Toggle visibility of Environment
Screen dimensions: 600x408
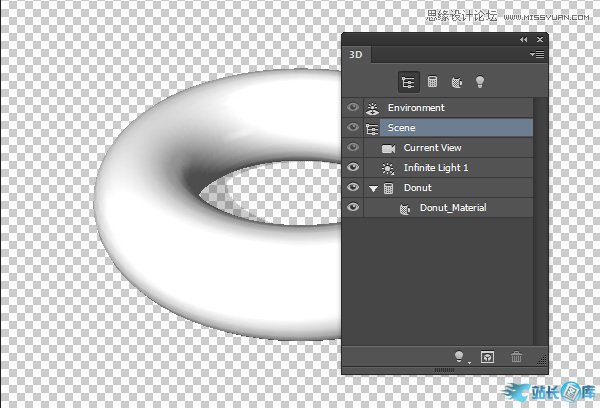click(352, 108)
